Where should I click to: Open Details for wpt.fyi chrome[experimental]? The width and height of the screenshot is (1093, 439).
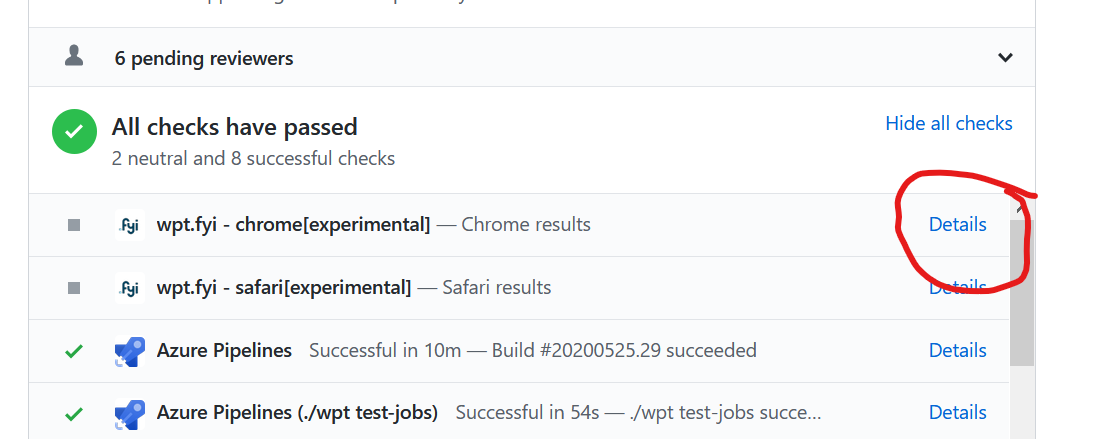[x=957, y=225]
